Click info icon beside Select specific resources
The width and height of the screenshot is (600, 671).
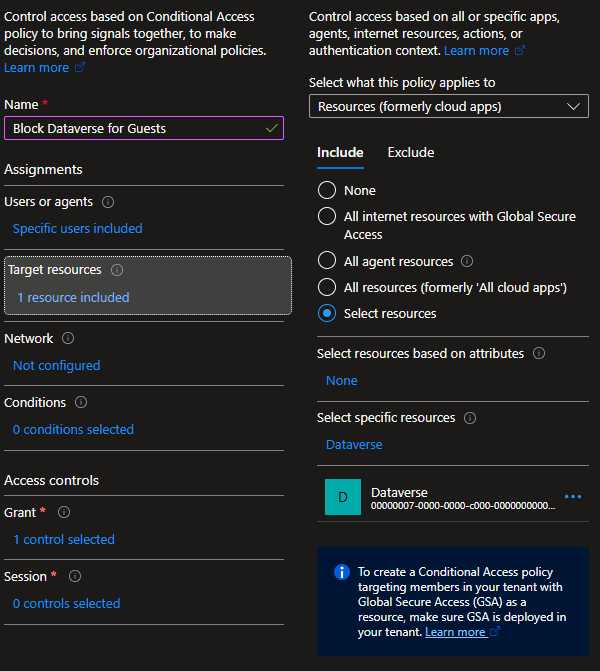click(x=470, y=418)
